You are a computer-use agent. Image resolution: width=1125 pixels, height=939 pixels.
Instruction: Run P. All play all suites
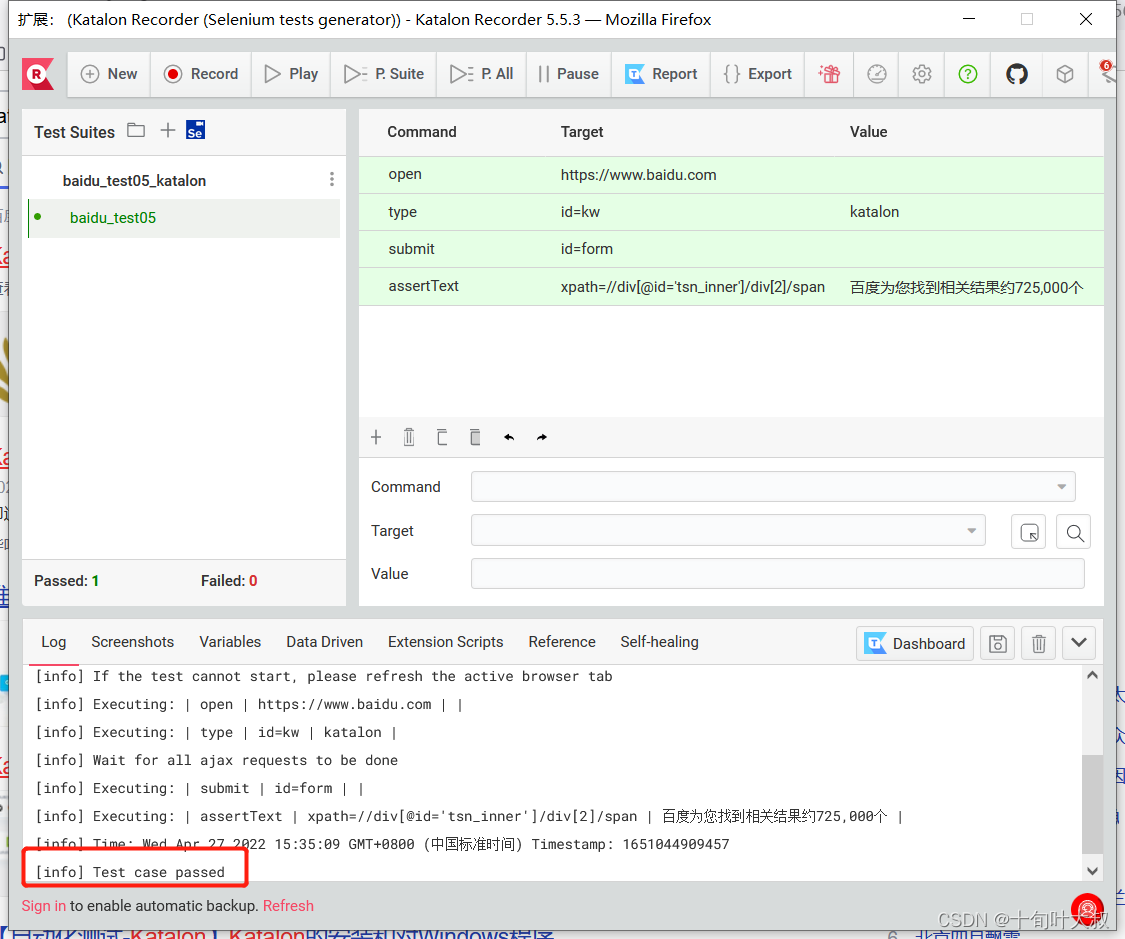(481, 74)
